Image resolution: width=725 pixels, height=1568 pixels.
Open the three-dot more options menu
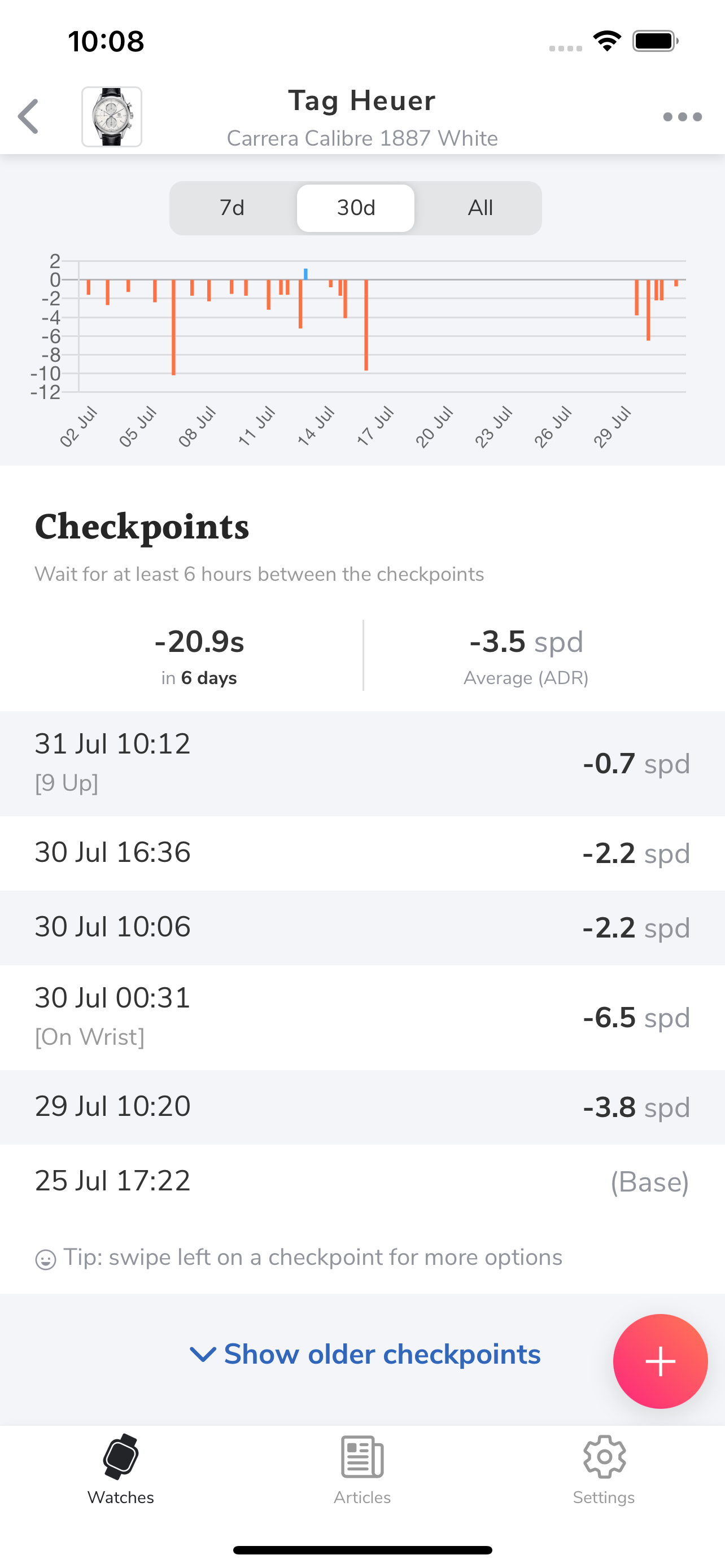(x=682, y=117)
